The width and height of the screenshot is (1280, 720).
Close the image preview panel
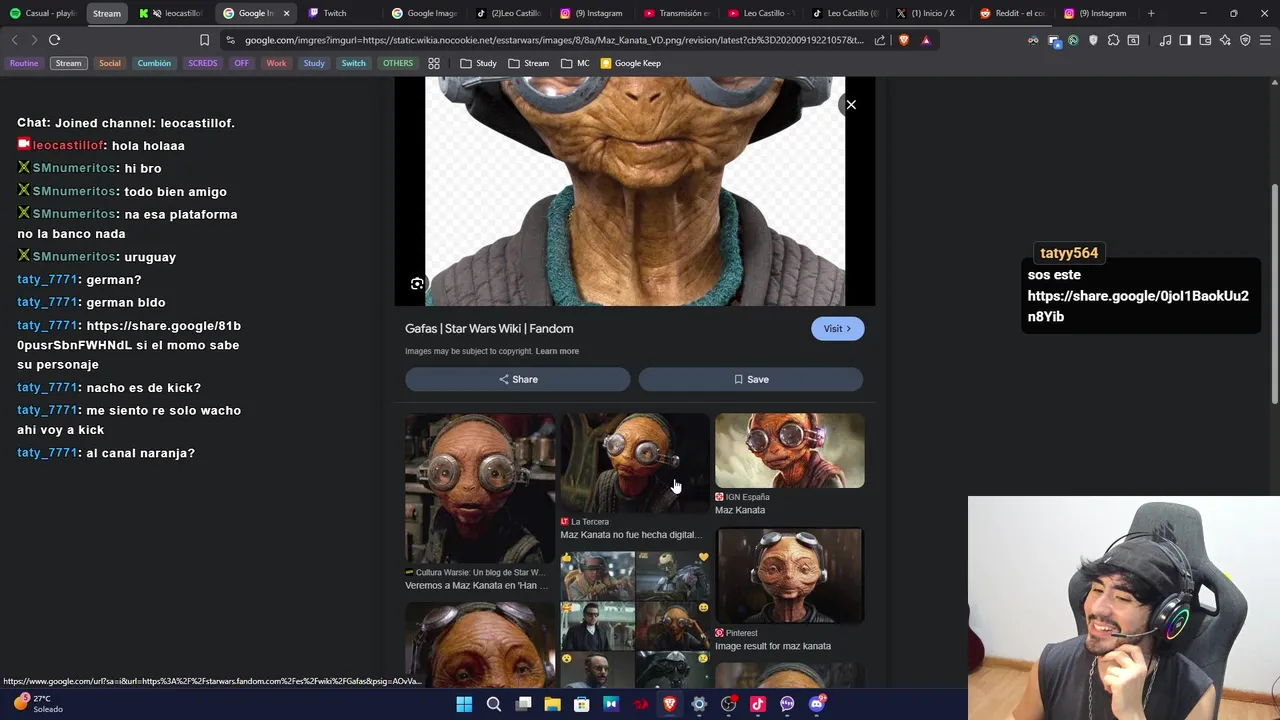tap(851, 104)
